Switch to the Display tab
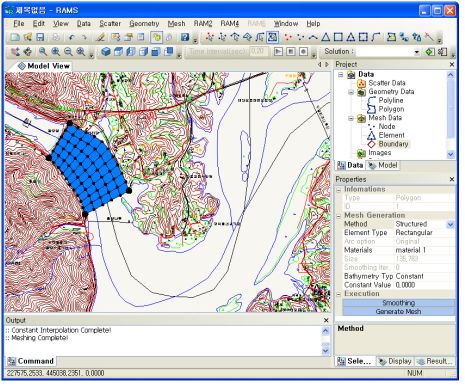 tap(395, 361)
